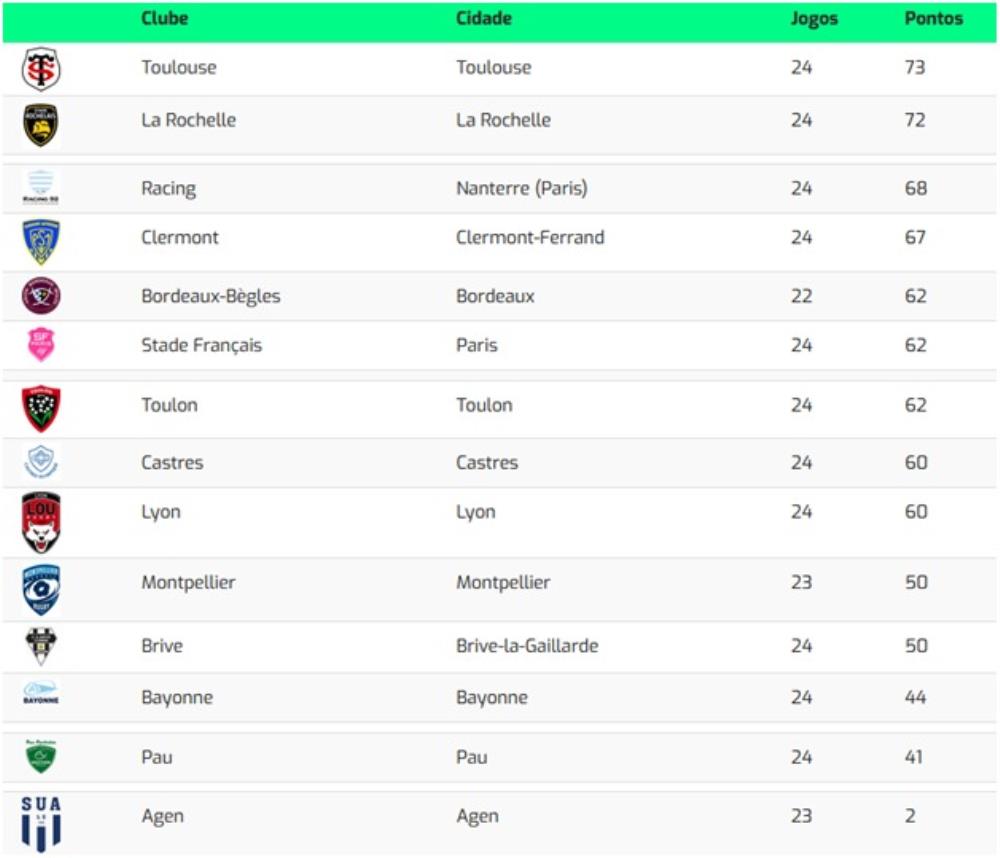The width and height of the screenshot is (1000, 858).
Task: Click the Castres club name
Action: coord(172,463)
